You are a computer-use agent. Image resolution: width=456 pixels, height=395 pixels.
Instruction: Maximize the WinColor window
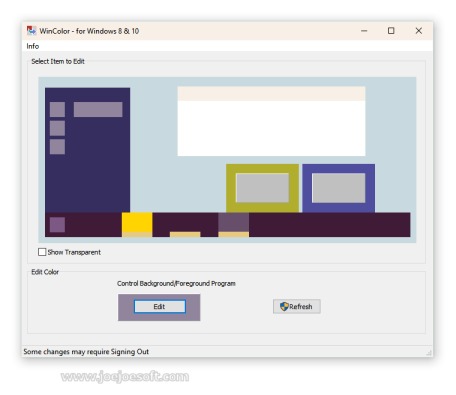coord(391,31)
